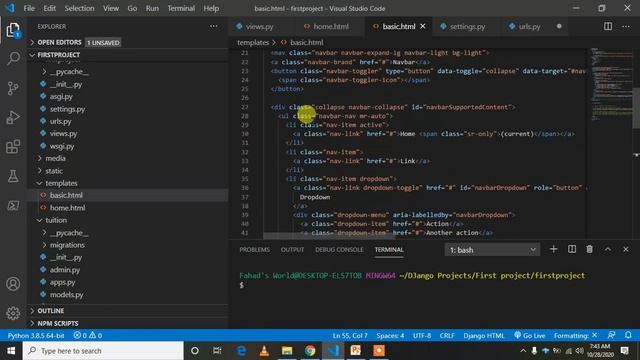Open the File menu

[29, 8]
